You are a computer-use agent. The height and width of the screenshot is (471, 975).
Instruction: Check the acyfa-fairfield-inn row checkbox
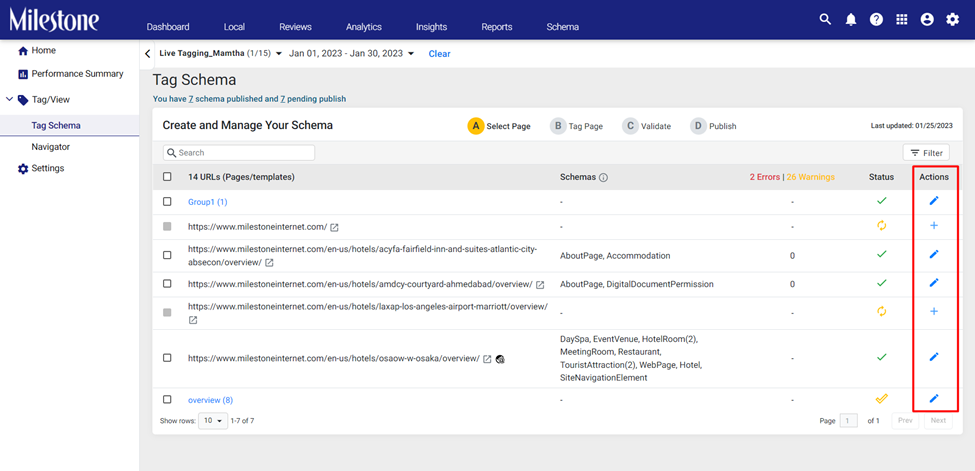167,255
